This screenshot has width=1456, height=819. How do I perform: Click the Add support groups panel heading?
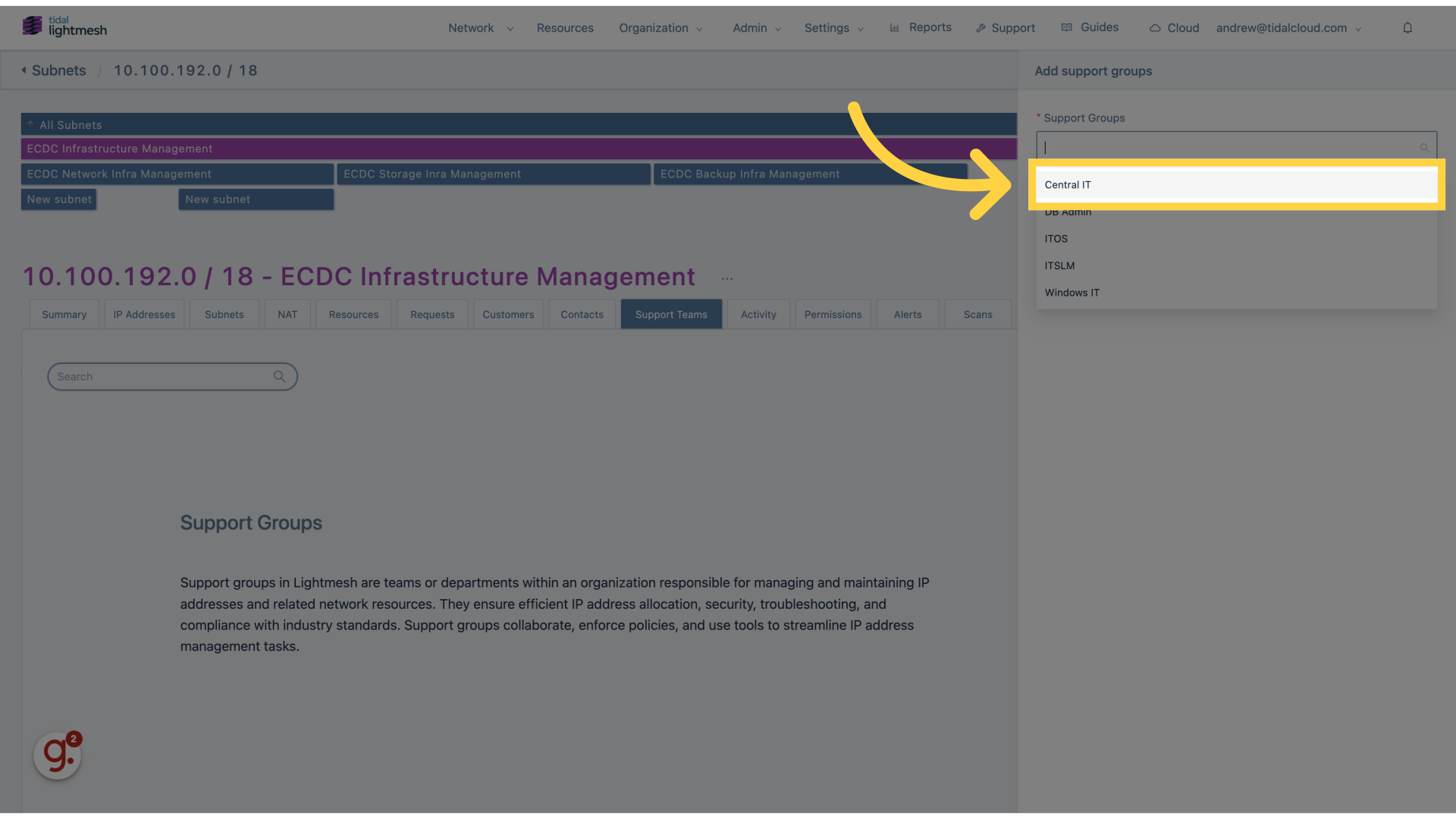pos(1094,71)
